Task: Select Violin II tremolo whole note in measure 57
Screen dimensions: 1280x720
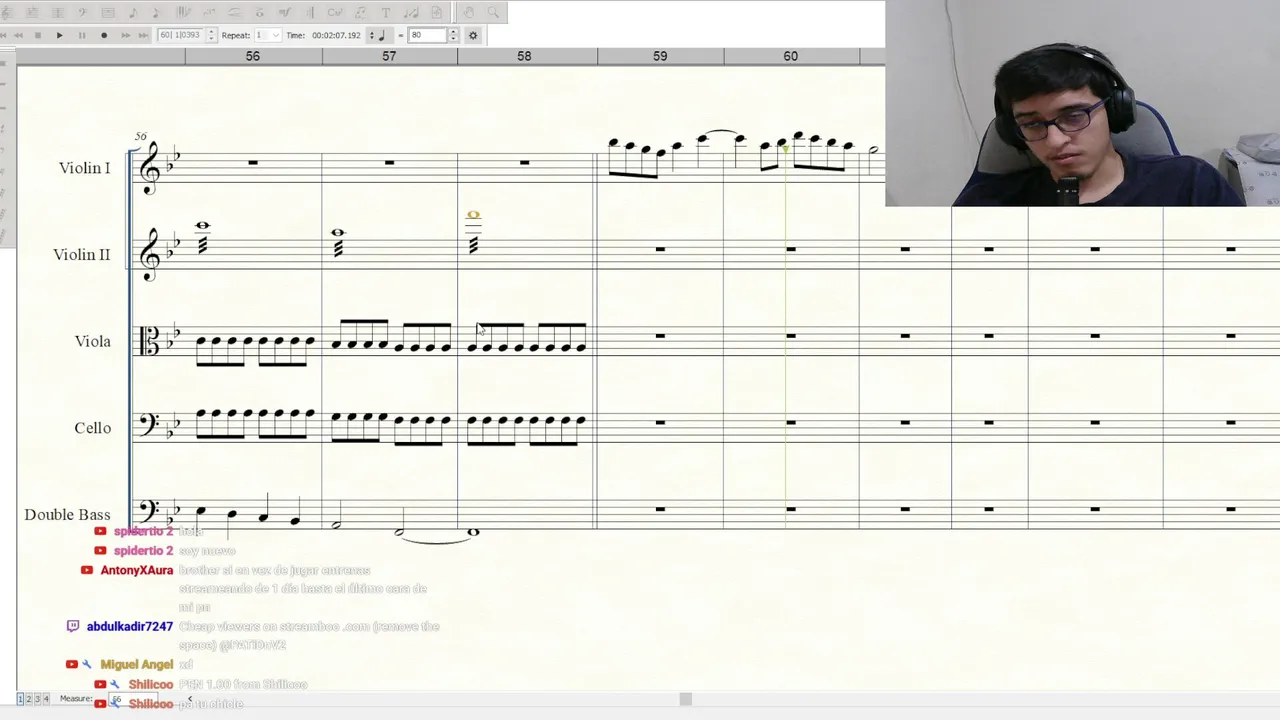Action: point(338,233)
